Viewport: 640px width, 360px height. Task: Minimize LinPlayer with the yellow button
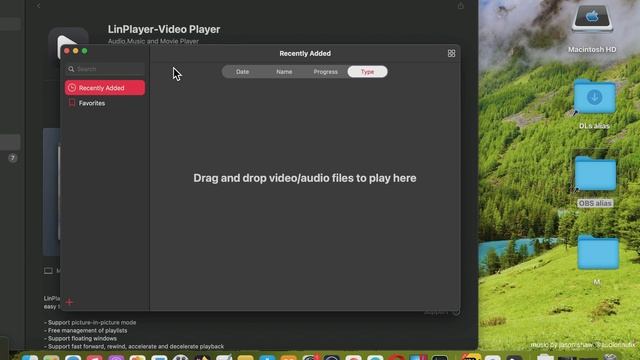click(x=76, y=51)
